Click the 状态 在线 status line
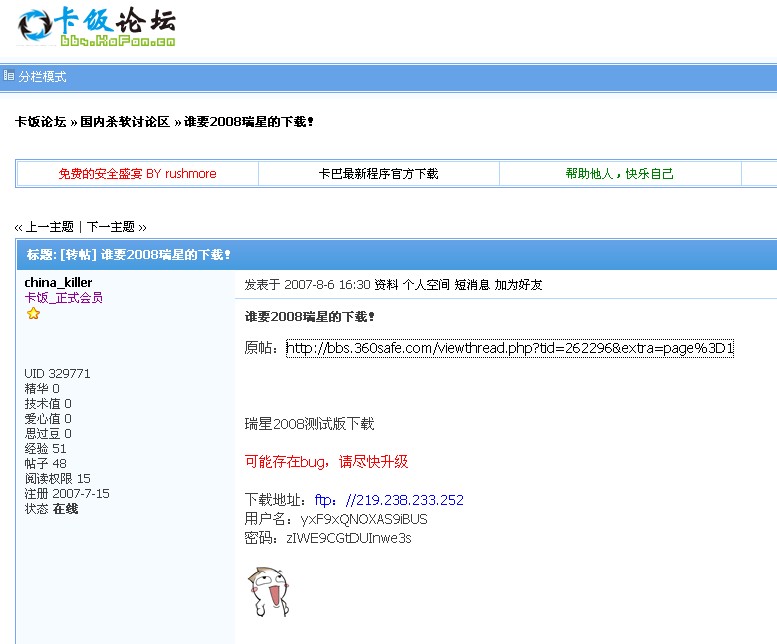Viewport: 777px width, 644px height. click(x=51, y=509)
